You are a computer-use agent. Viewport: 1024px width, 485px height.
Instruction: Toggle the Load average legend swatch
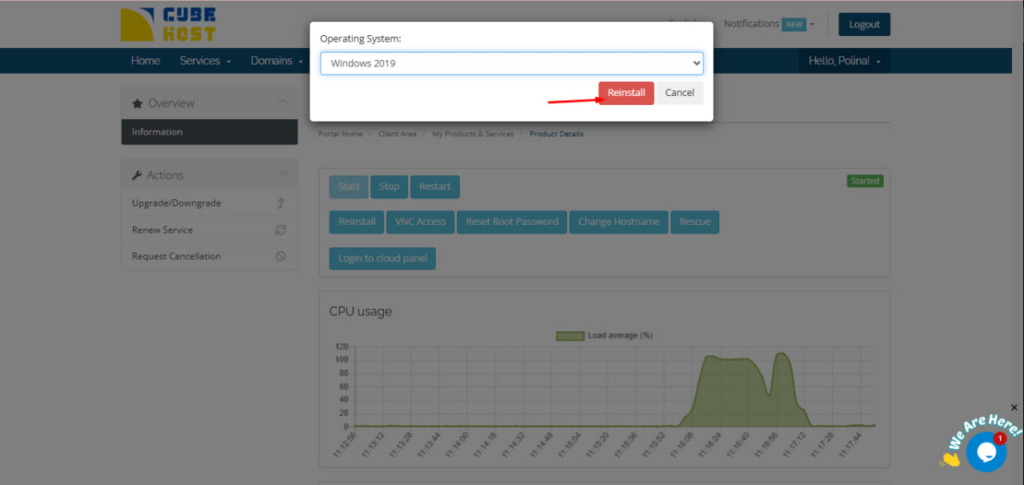pos(569,336)
